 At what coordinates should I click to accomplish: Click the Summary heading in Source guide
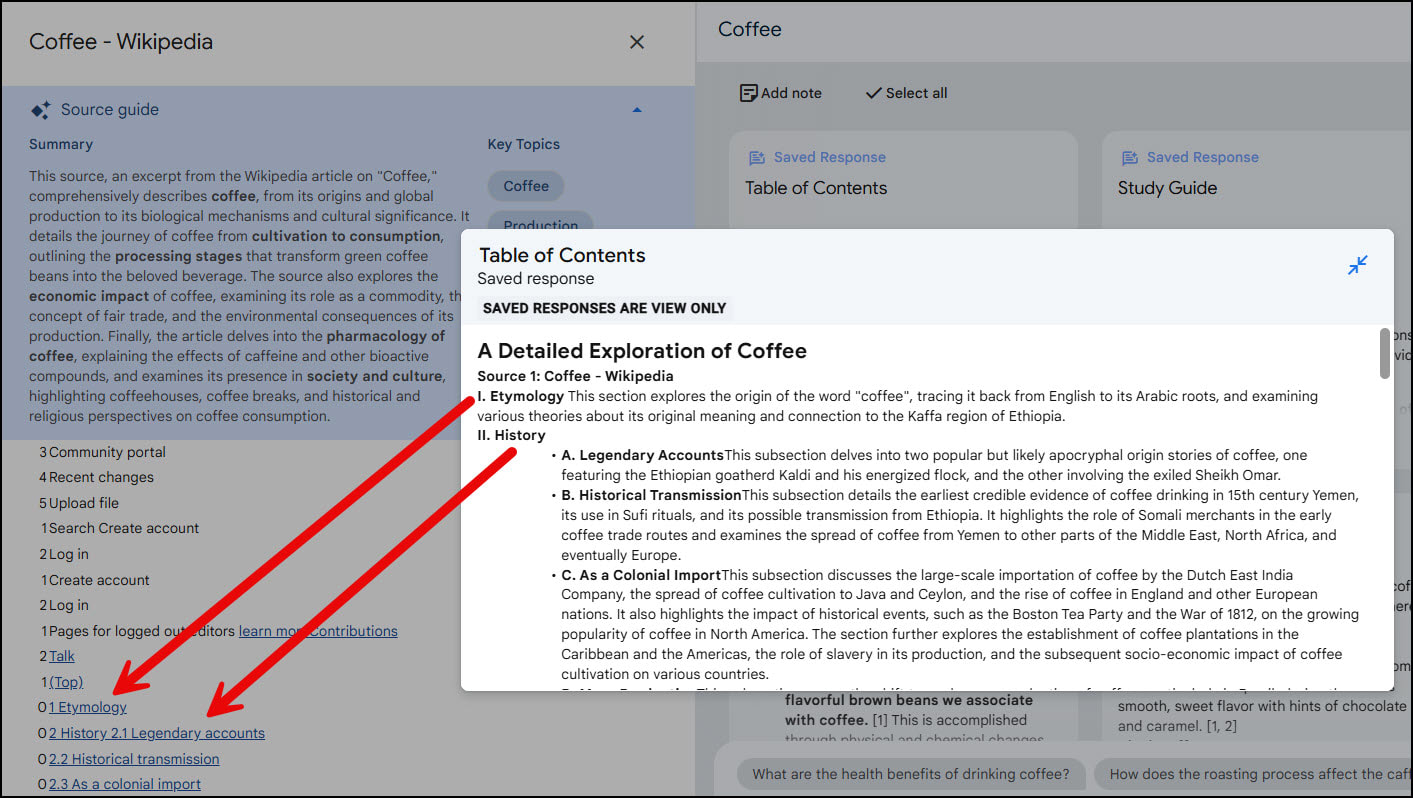[61, 144]
